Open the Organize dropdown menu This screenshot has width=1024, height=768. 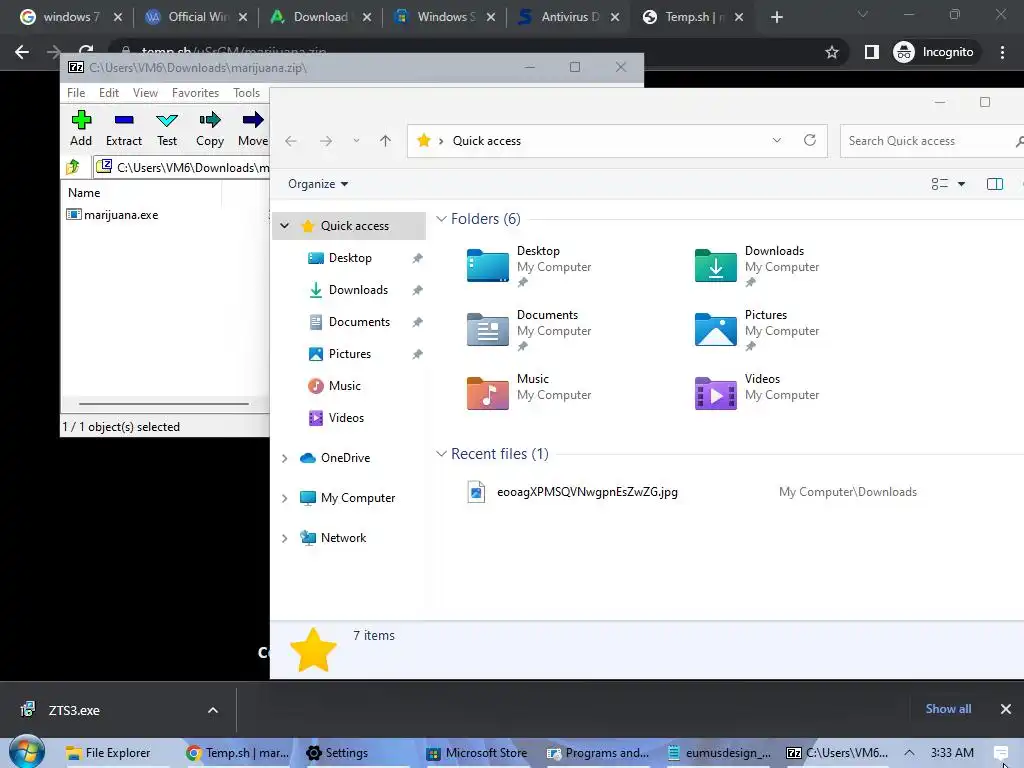tap(318, 184)
